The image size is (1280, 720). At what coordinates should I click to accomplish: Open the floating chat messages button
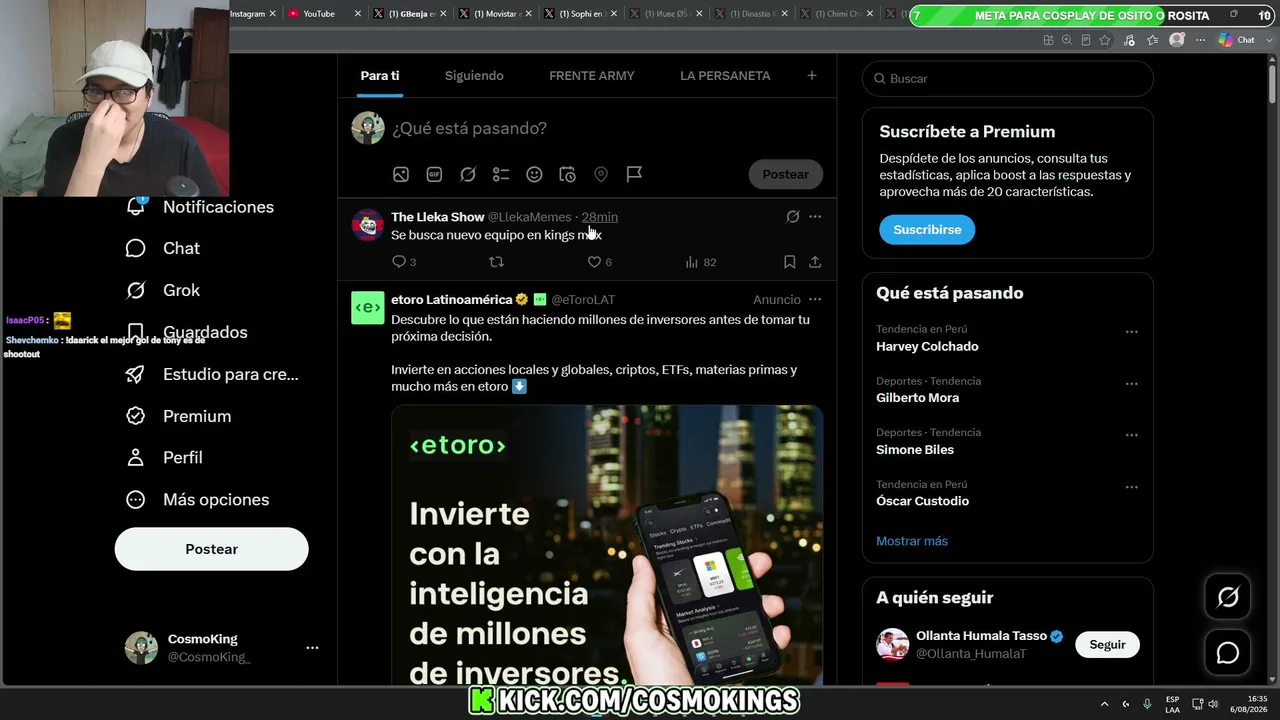coord(1228,653)
